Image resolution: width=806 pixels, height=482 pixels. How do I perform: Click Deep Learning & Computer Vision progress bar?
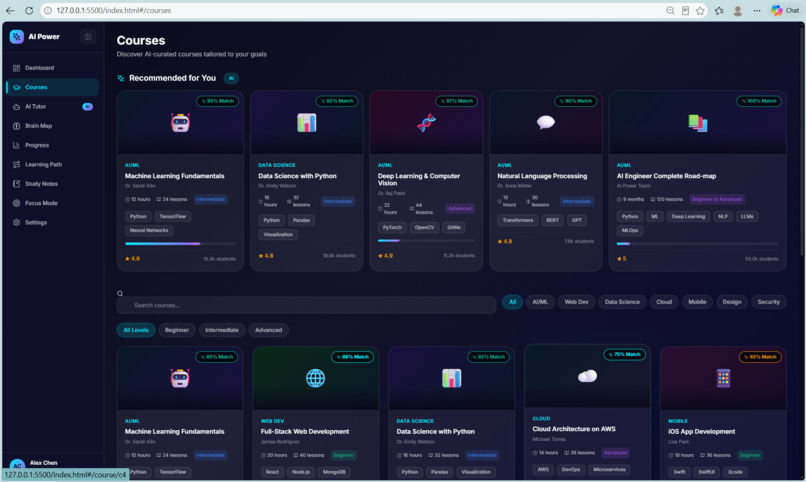click(x=426, y=240)
